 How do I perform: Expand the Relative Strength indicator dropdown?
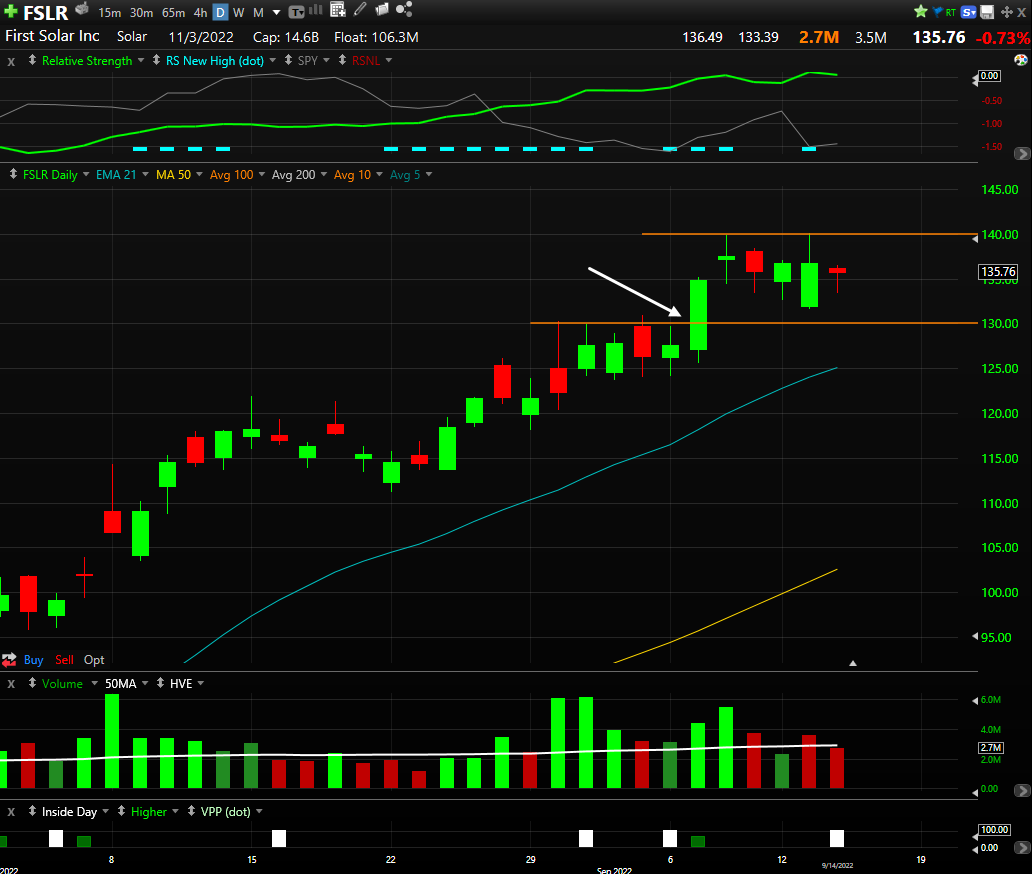[x=141, y=60]
